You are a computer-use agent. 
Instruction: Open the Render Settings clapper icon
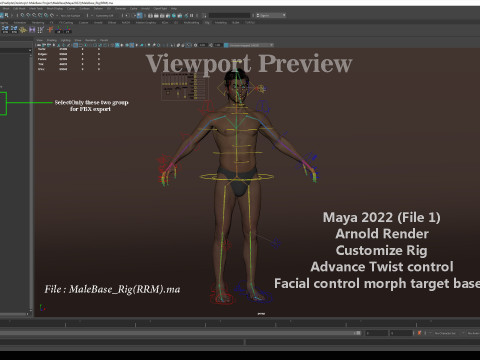pyautogui.click(x=168, y=15)
